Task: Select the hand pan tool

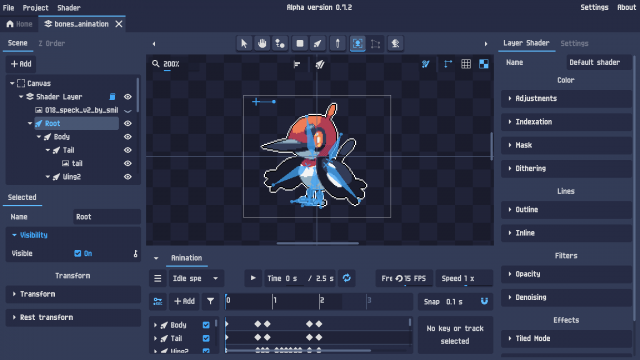Action: (262, 43)
